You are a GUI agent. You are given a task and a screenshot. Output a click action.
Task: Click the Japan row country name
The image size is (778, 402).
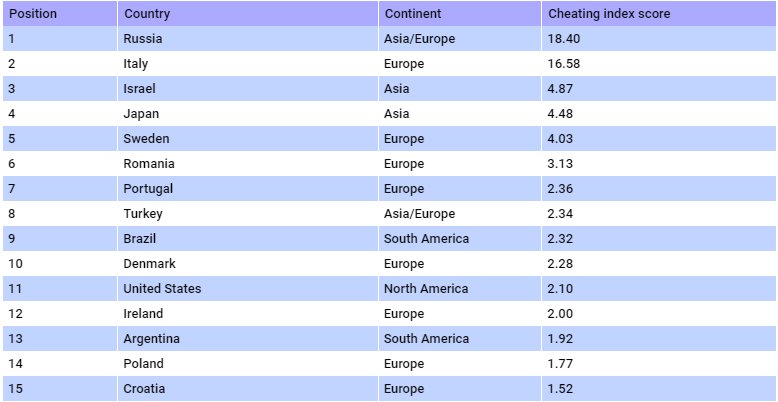(141, 114)
